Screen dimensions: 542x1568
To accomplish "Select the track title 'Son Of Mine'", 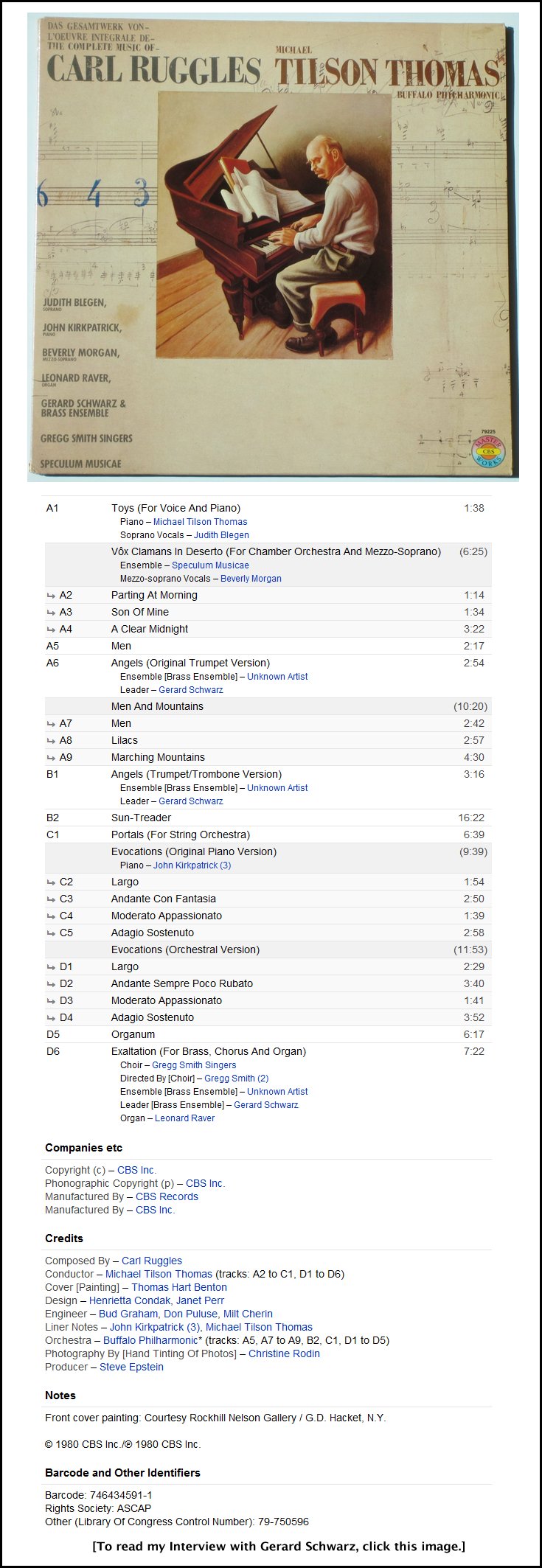I will click(x=140, y=612).
